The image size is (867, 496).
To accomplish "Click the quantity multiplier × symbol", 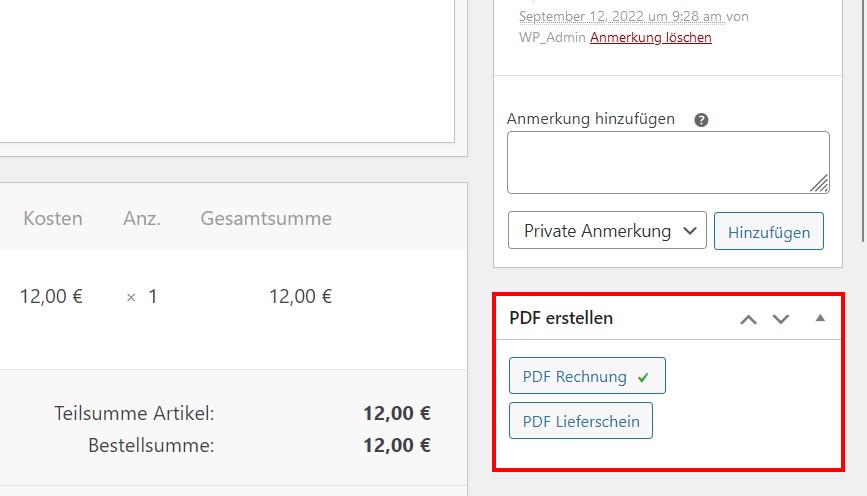I will pyautogui.click(x=131, y=297).
